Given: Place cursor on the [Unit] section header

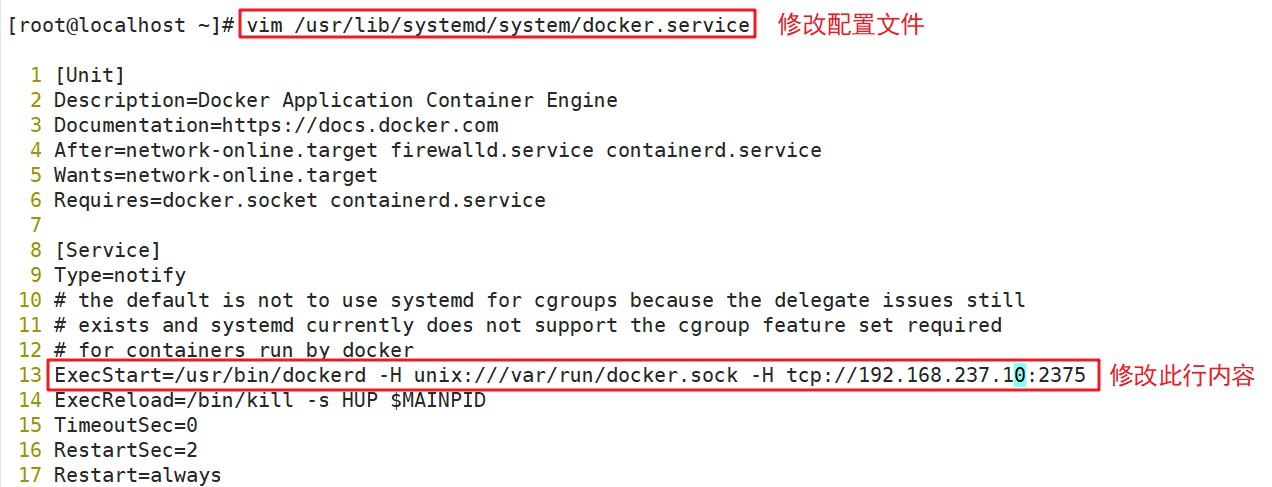Looking at the screenshot, I should pos(90,75).
